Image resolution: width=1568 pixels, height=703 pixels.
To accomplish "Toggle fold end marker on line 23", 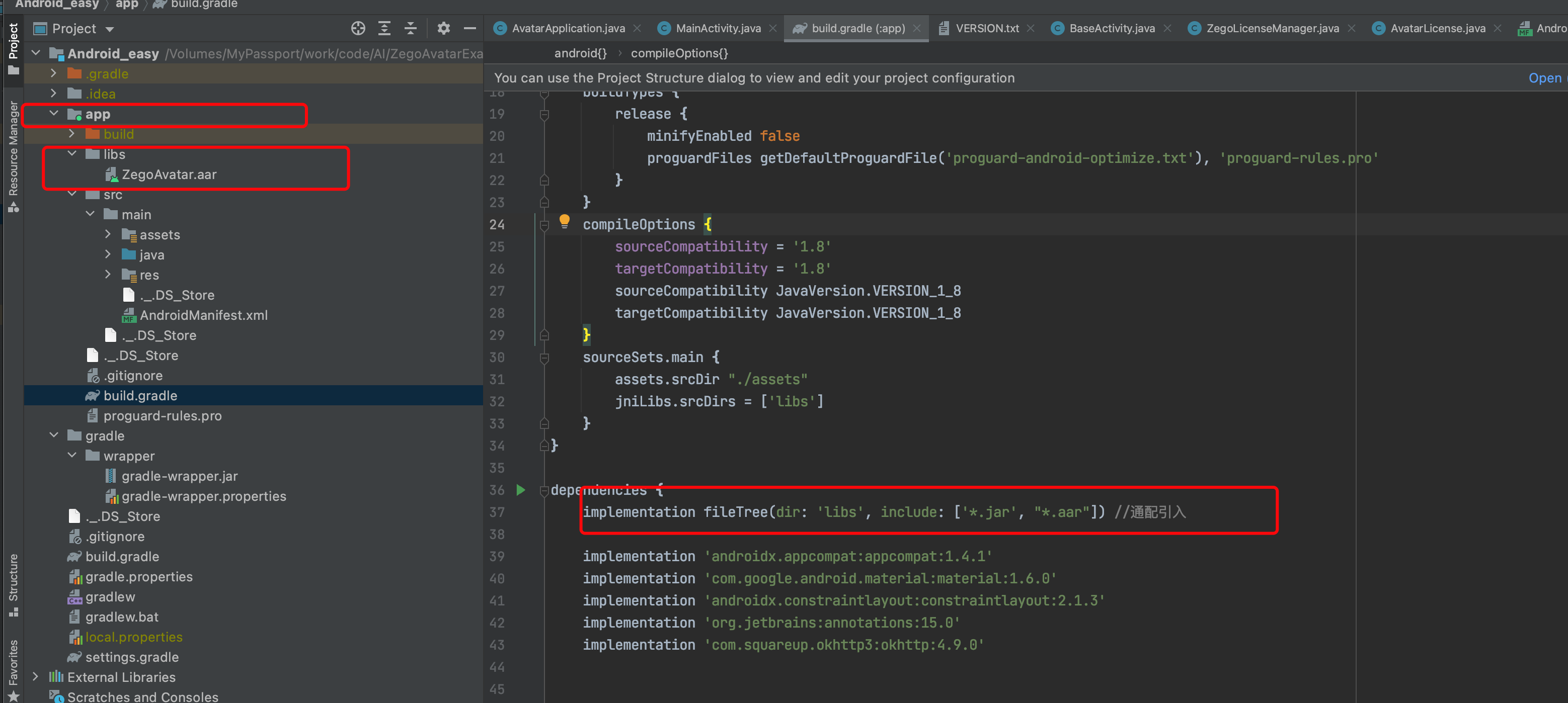I will pyautogui.click(x=544, y=203).
